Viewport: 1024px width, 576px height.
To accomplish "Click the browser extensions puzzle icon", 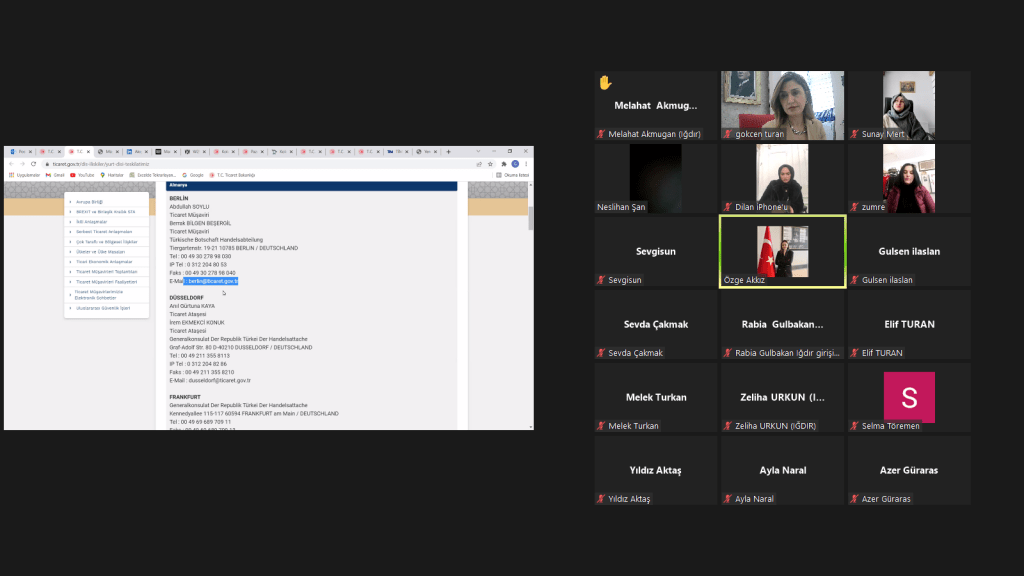I will click(x=503, y=164).
